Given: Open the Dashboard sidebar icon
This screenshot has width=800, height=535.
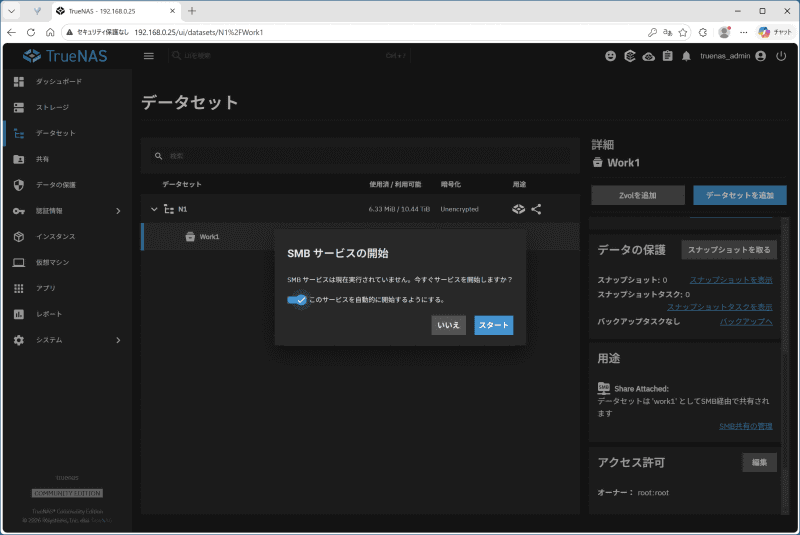Looking at the screenshot, I should [x=19, y=82].
